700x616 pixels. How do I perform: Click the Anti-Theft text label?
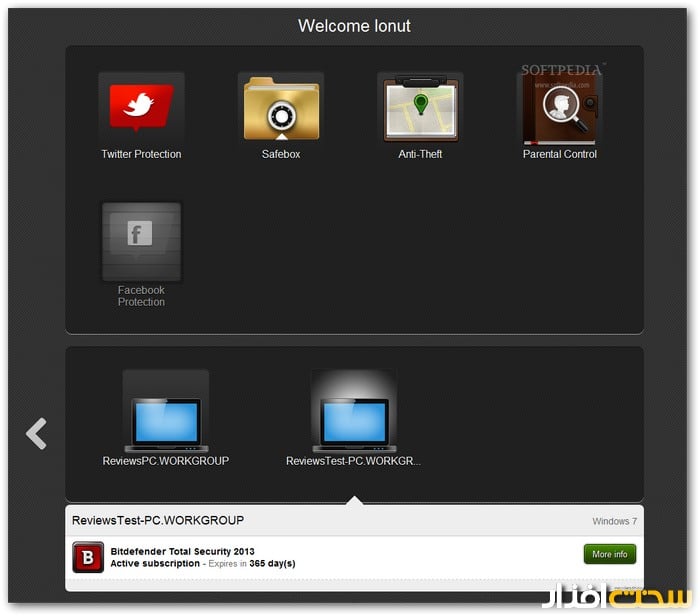coord(420,155)
